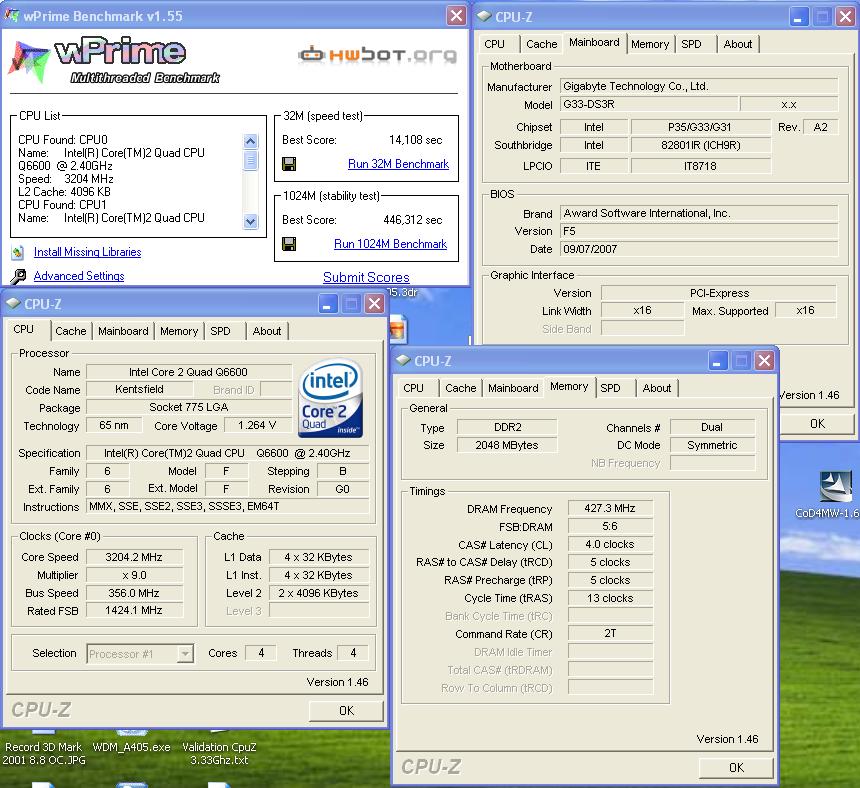The height and width of the screenshot is (788, 860).
Task: Close the CPU-Z CPU window
Action: pyautogui.click(x=375, y=304)
